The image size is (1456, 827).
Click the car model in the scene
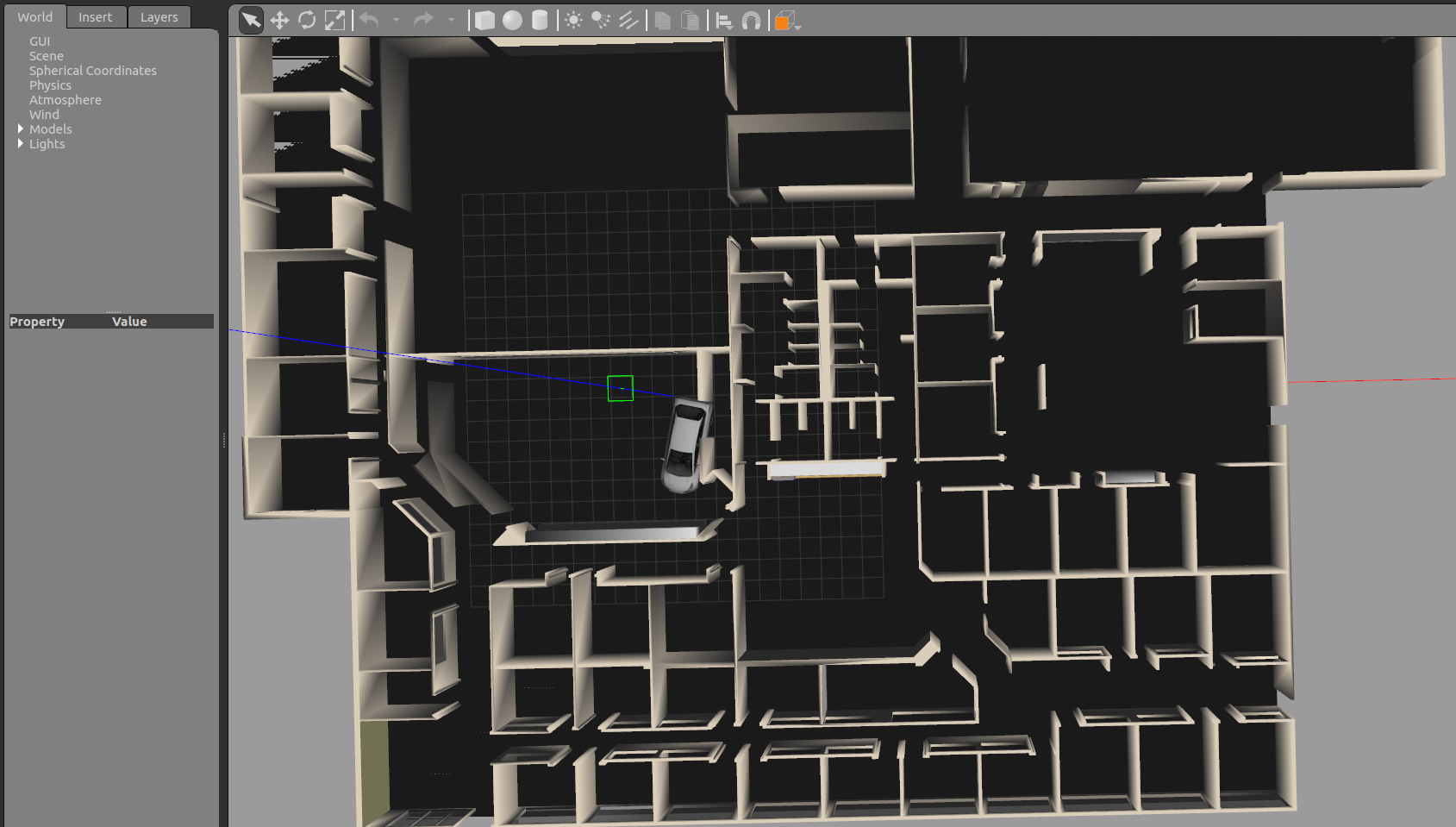click(685, 444)
